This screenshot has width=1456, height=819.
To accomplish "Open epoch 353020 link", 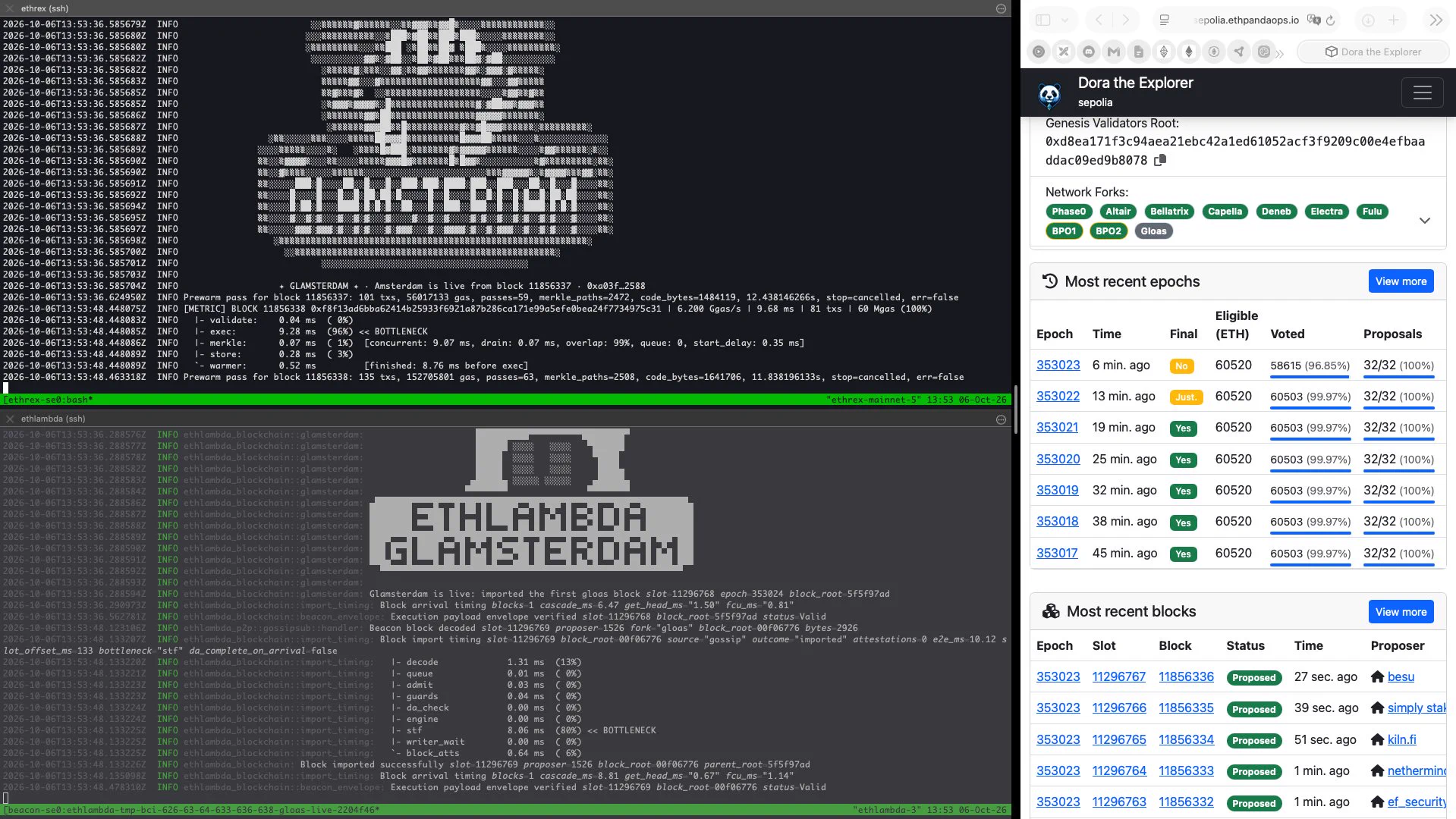I will [1058, 459].
